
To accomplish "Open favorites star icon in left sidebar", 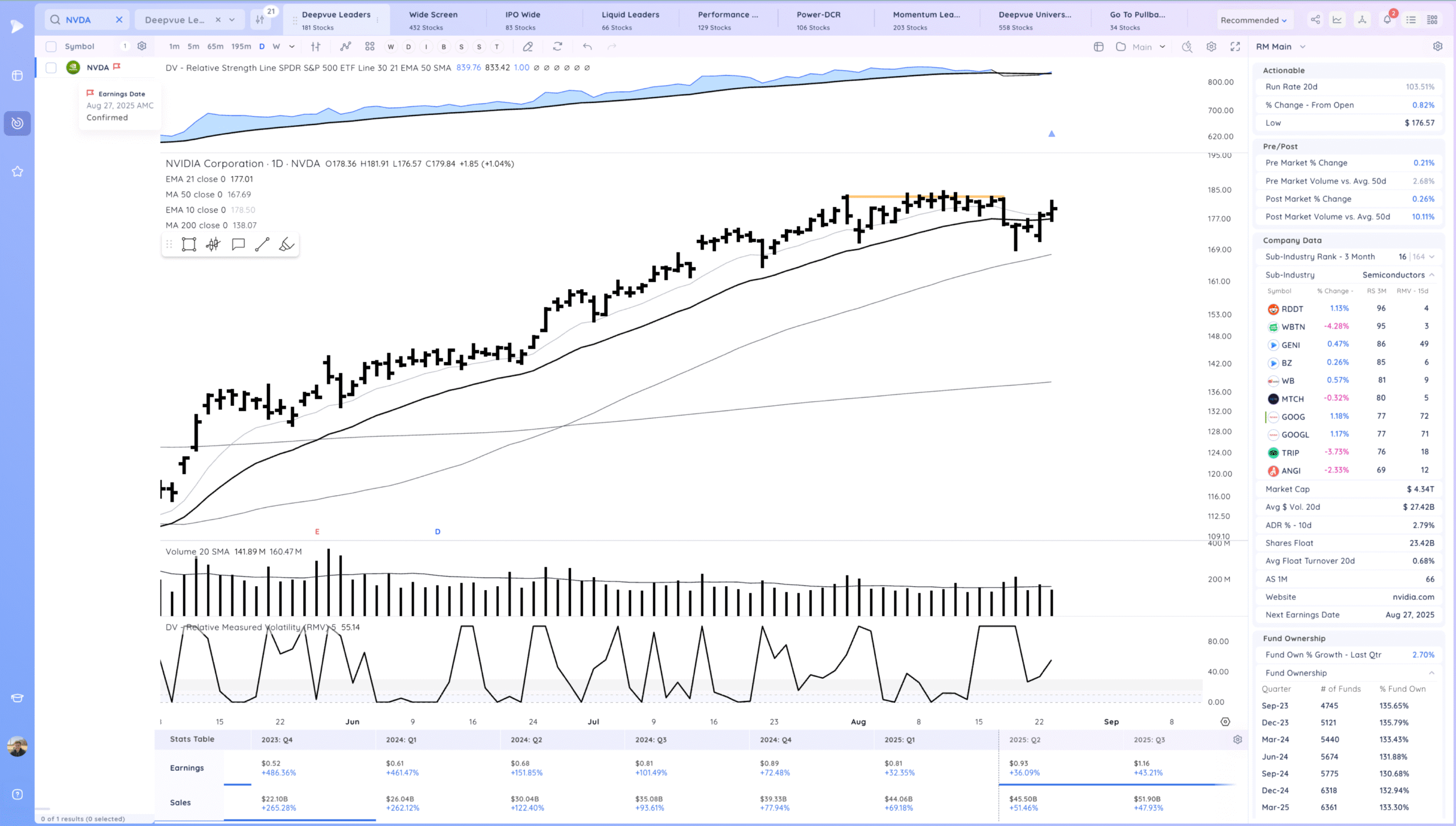I will click(x=17, y=171).
